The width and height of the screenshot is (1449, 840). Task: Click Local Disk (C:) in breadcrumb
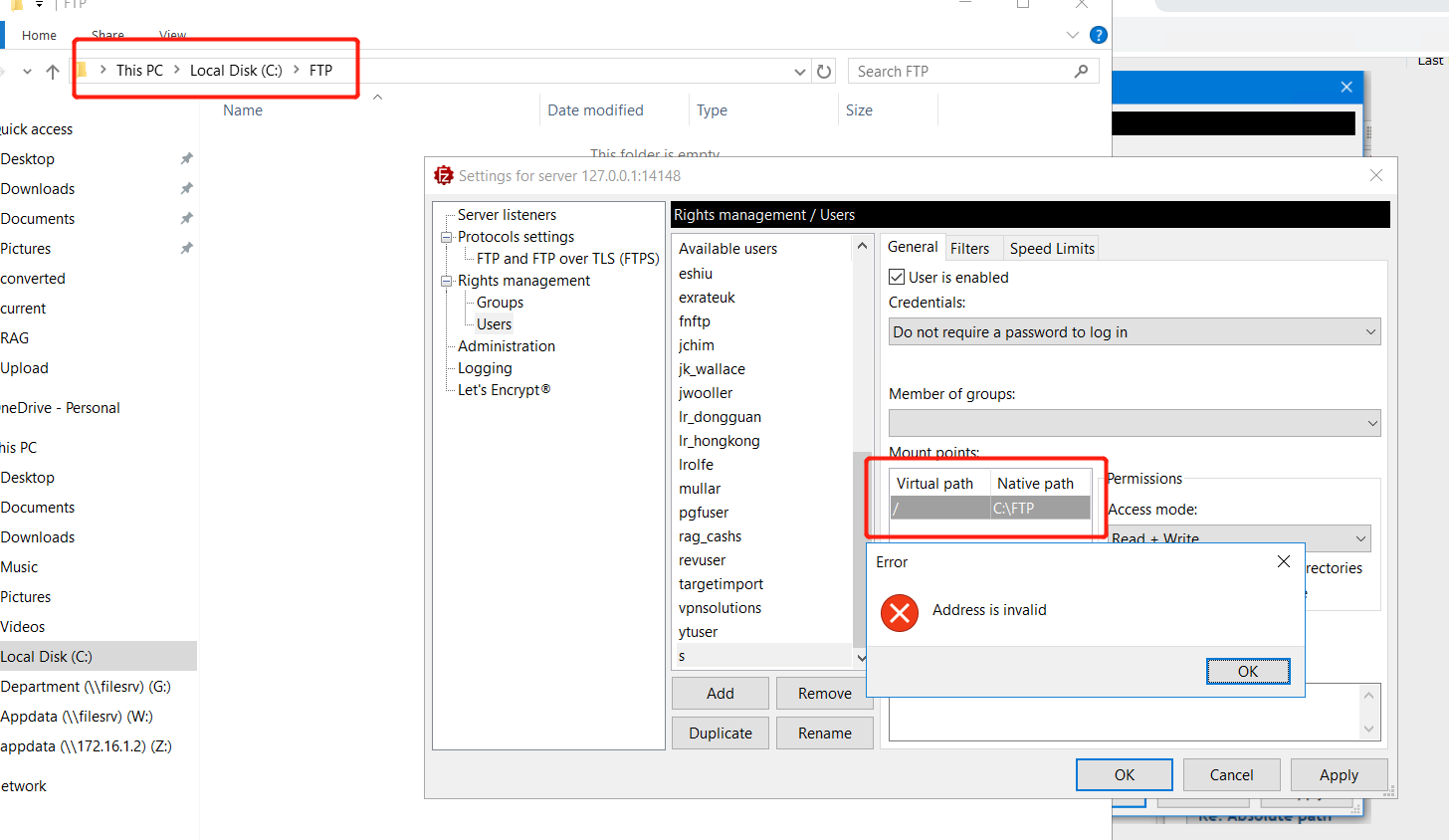click(x=236, y=71)
